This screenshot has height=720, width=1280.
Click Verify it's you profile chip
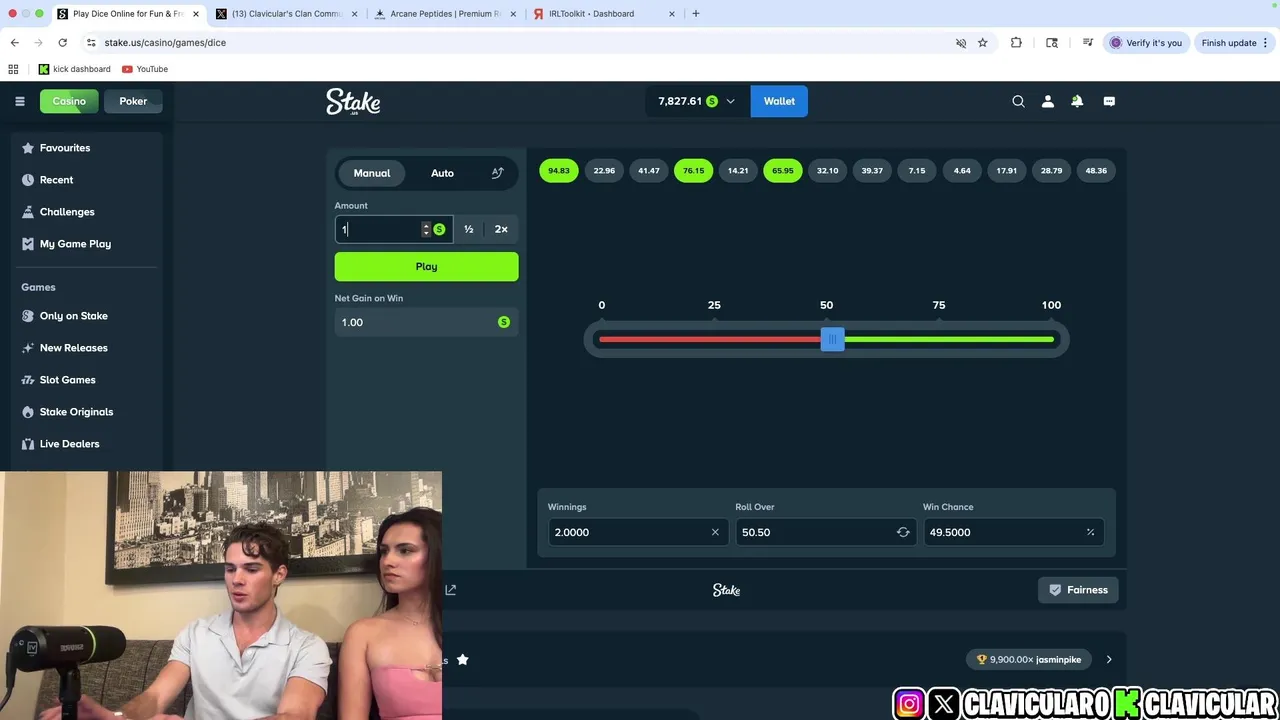click(1146, 43)
